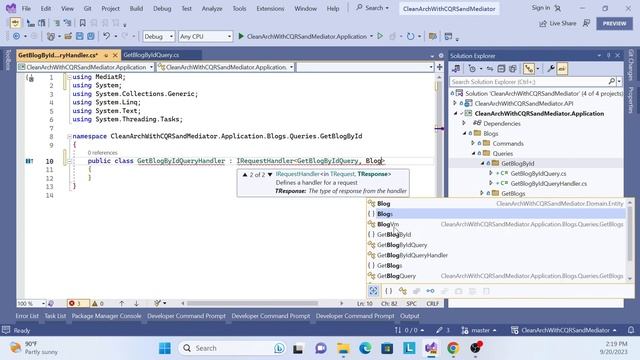Viewport: 640px width, 360px height.
Task: Open the editor types navigation dropdown
Action: point(225,67)
